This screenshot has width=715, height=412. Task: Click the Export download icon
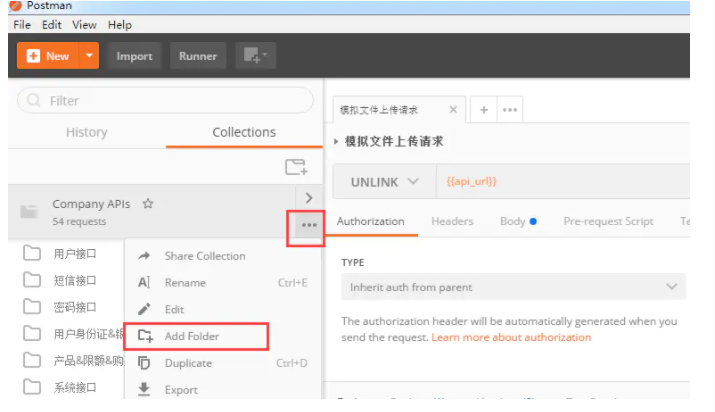pos(144,389)
